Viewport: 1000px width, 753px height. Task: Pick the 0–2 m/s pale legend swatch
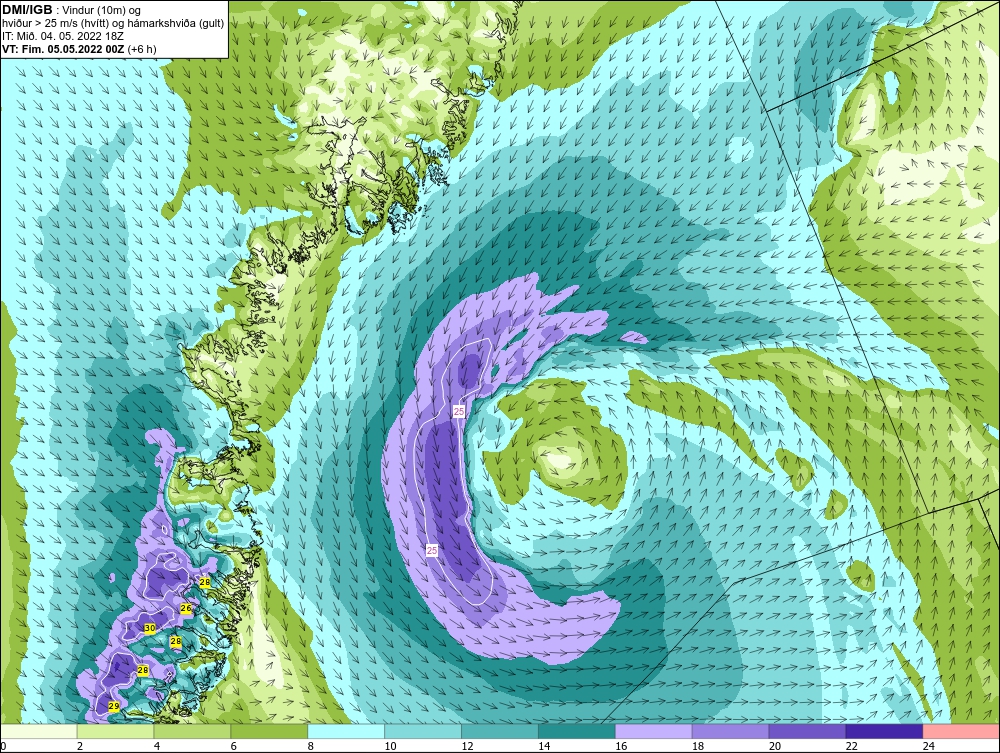coord(38,731)
